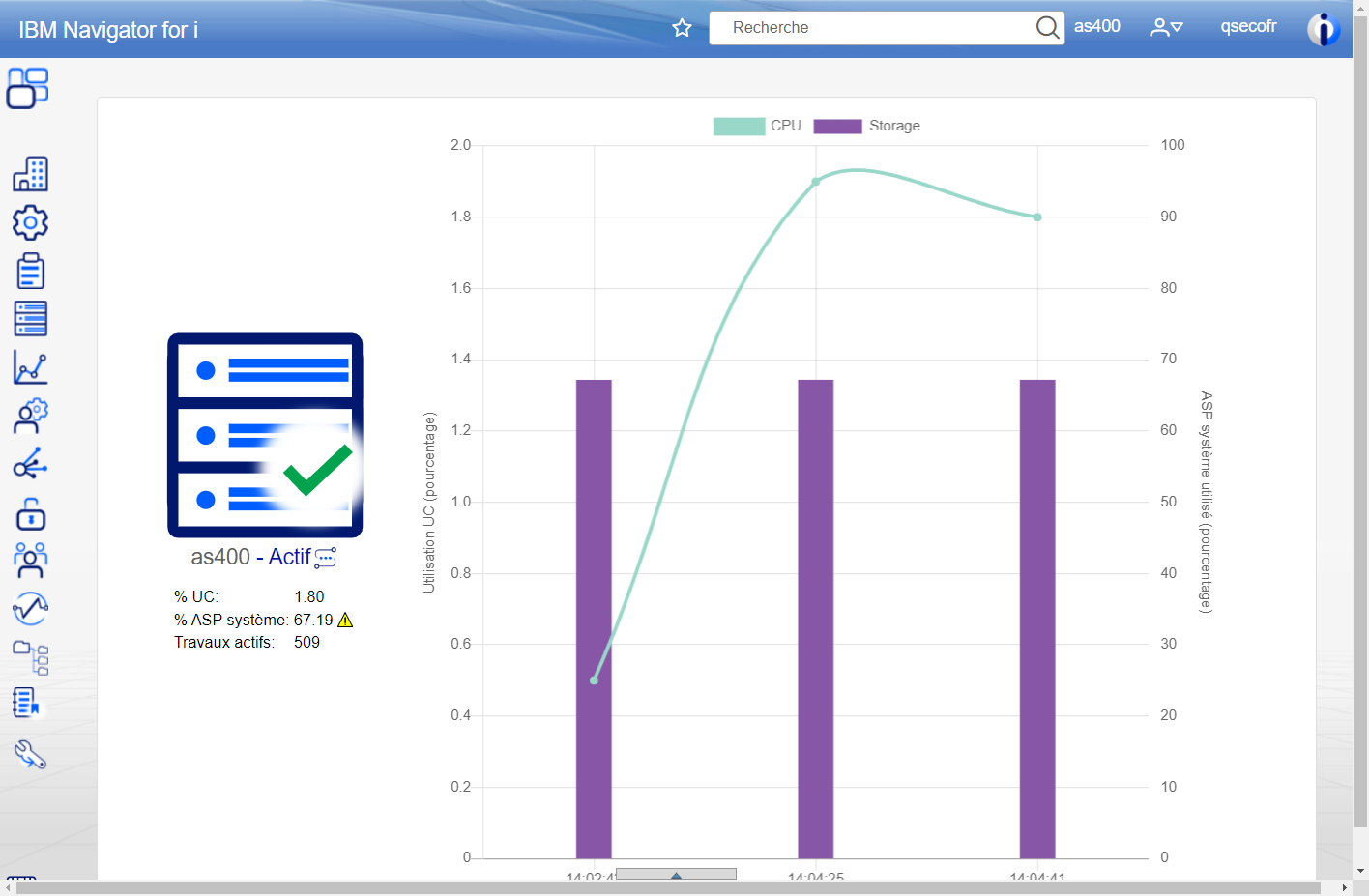The width and height of the screenshot is (1369, 896).
Task: Click the '% UC:' value 1.80
Action: tap(309, 597)
